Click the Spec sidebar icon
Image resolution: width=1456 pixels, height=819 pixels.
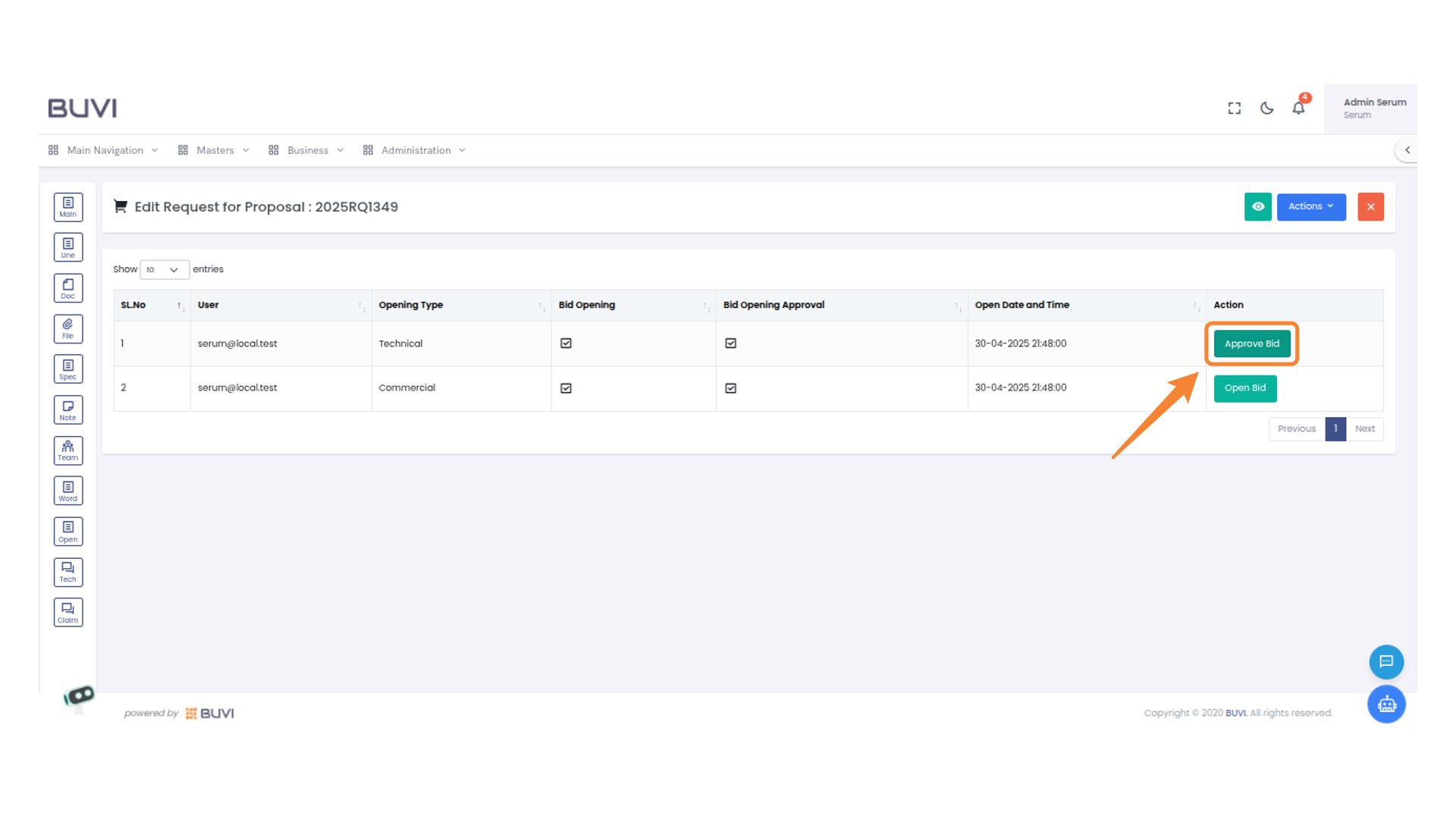(x=68, y=369)
